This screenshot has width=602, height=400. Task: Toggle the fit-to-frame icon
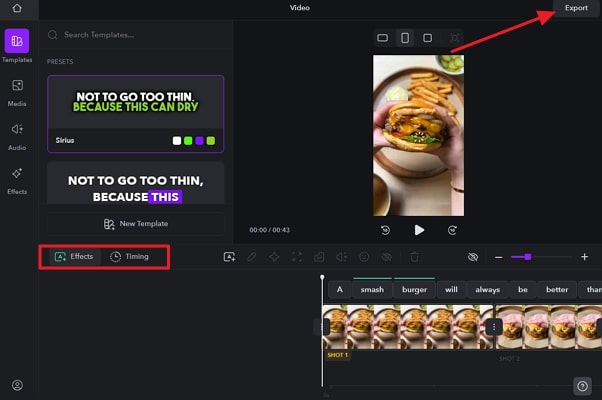pos(455,38)
